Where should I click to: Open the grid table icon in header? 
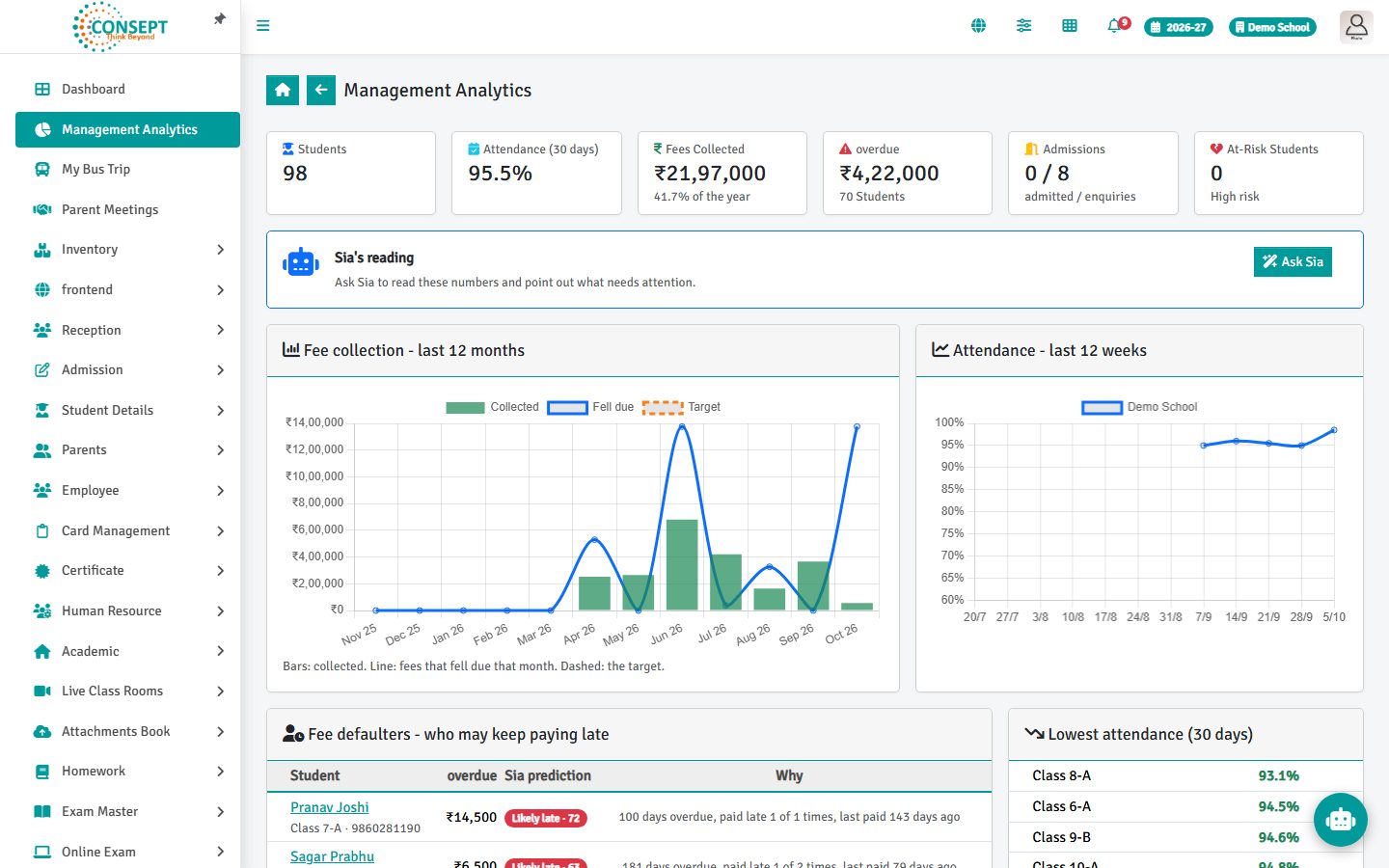[x=1070, y=26]
